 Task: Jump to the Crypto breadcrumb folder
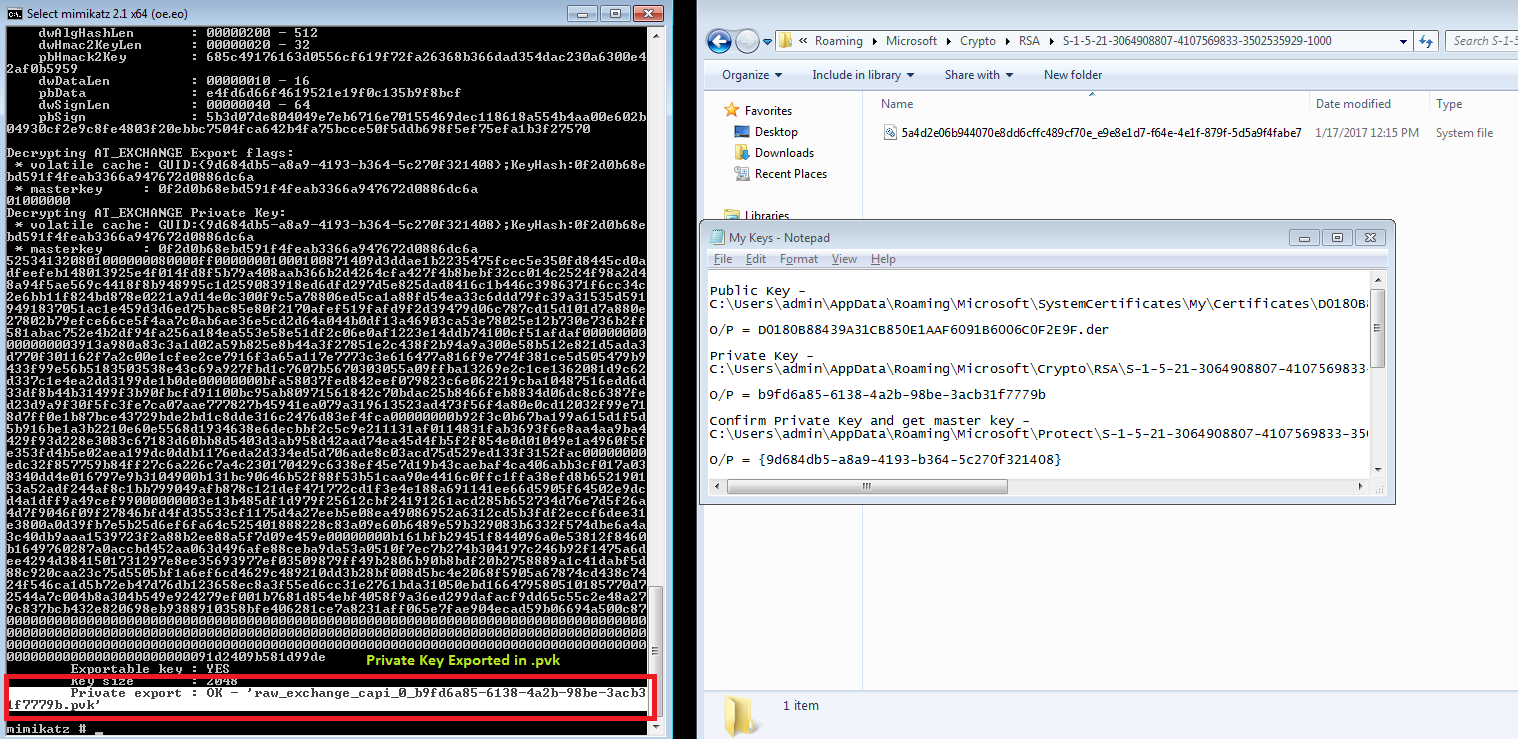pyautogui.click(x=978, y=41)
